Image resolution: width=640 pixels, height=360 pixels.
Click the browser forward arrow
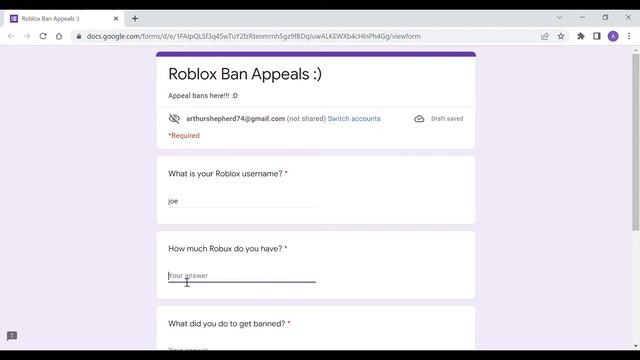(x=27, y=36)
